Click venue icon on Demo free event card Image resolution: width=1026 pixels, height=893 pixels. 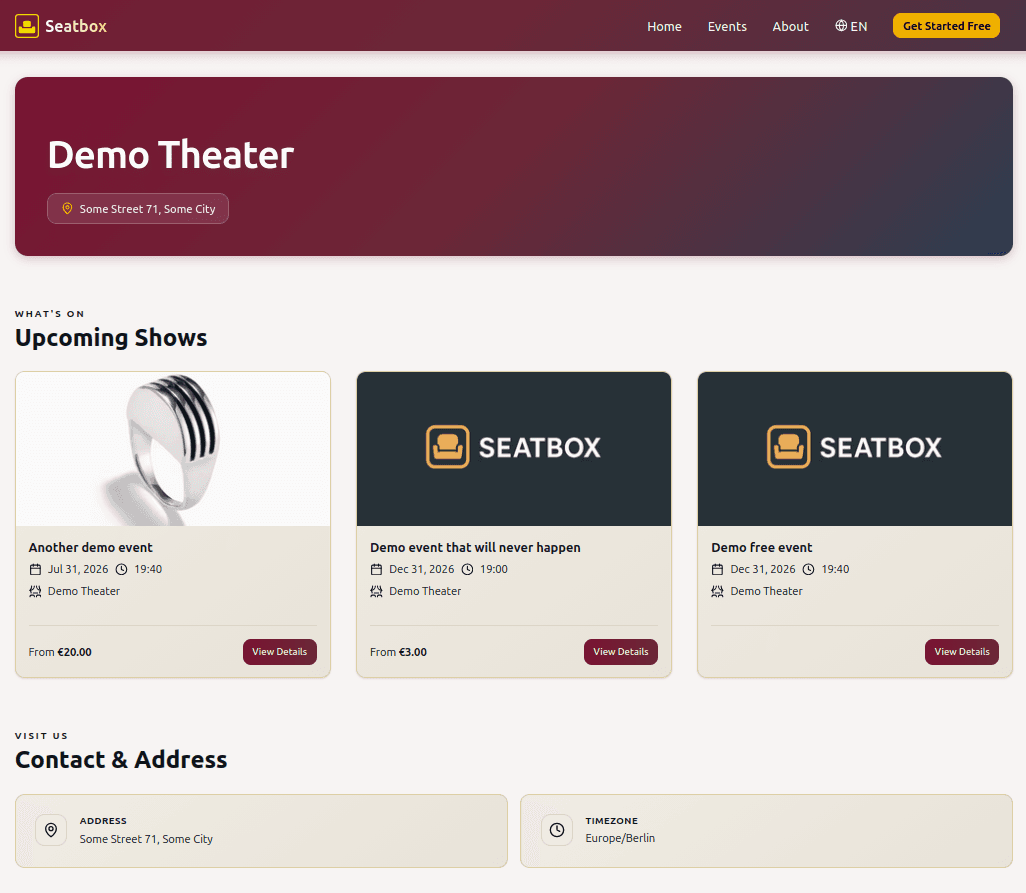[x=717, y=591]
